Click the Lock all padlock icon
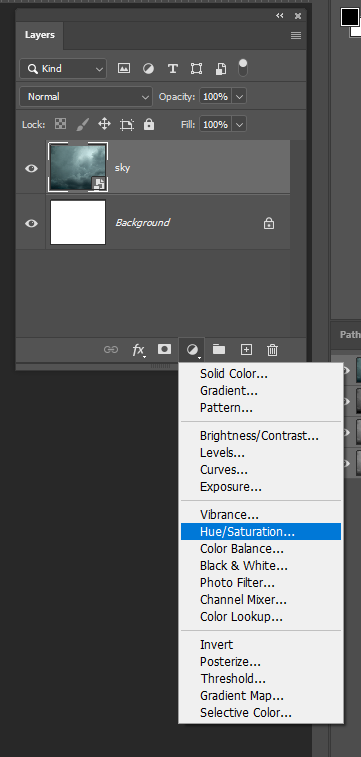This screenshot has height=757, width=361. [149, 125]
